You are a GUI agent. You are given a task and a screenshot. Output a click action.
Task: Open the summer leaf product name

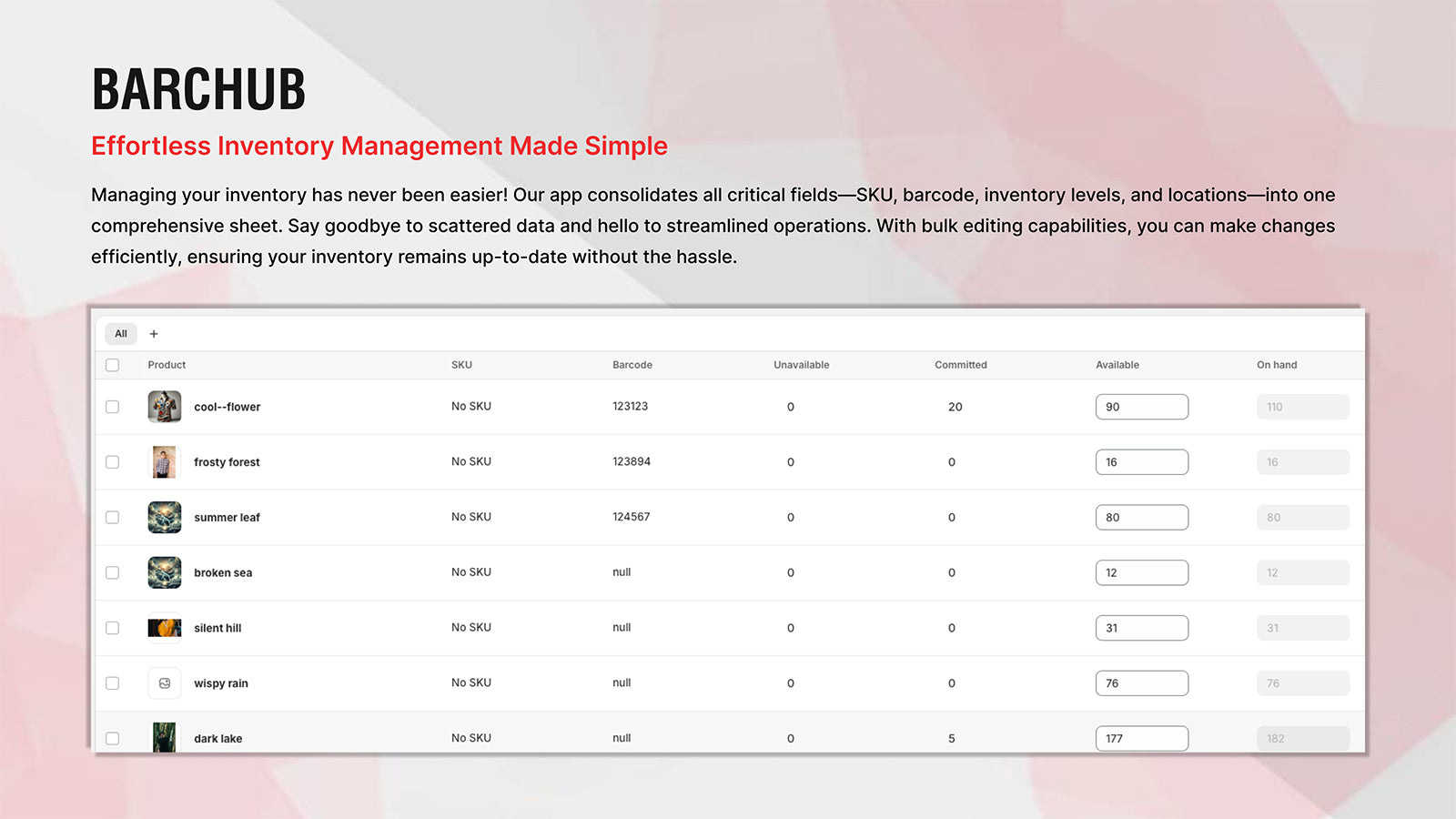[227, 518]
